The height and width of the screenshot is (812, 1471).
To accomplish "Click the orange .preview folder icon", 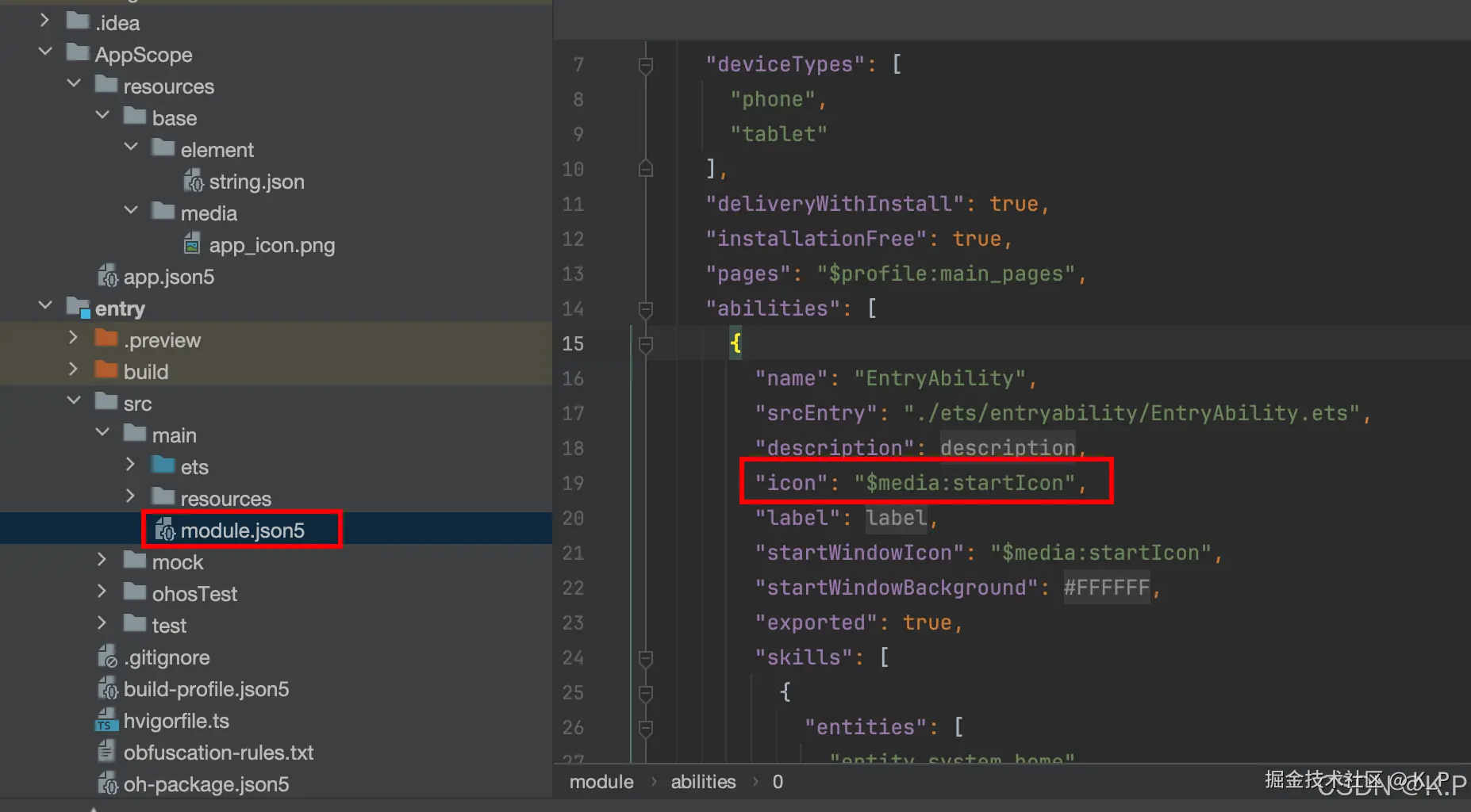I will (x=106, y=339).
